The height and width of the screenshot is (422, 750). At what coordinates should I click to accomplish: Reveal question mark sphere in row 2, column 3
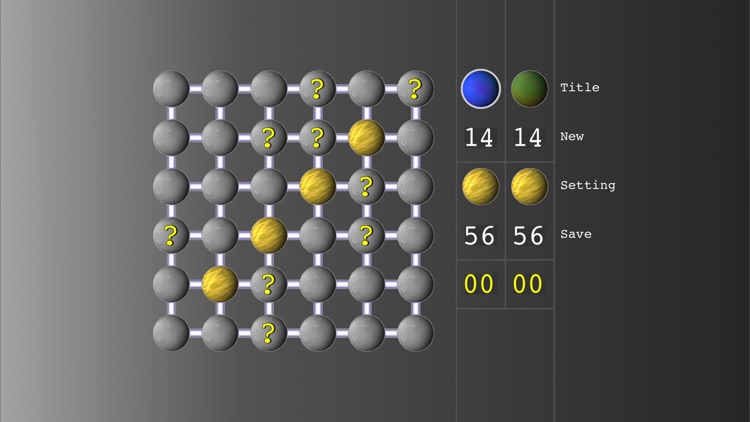click(269, 137)
